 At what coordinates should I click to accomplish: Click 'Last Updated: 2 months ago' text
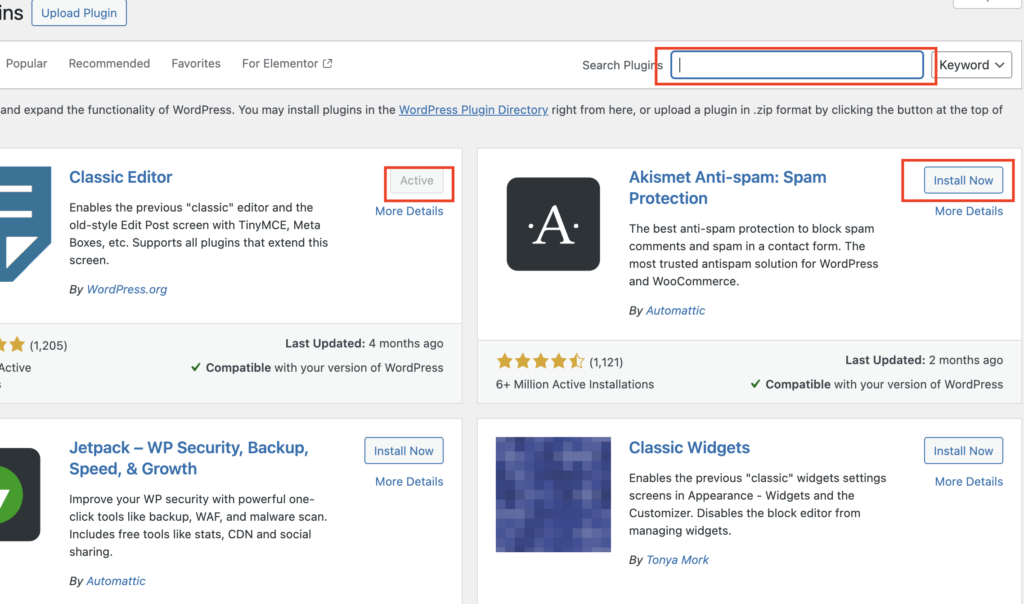coord(924,360)
